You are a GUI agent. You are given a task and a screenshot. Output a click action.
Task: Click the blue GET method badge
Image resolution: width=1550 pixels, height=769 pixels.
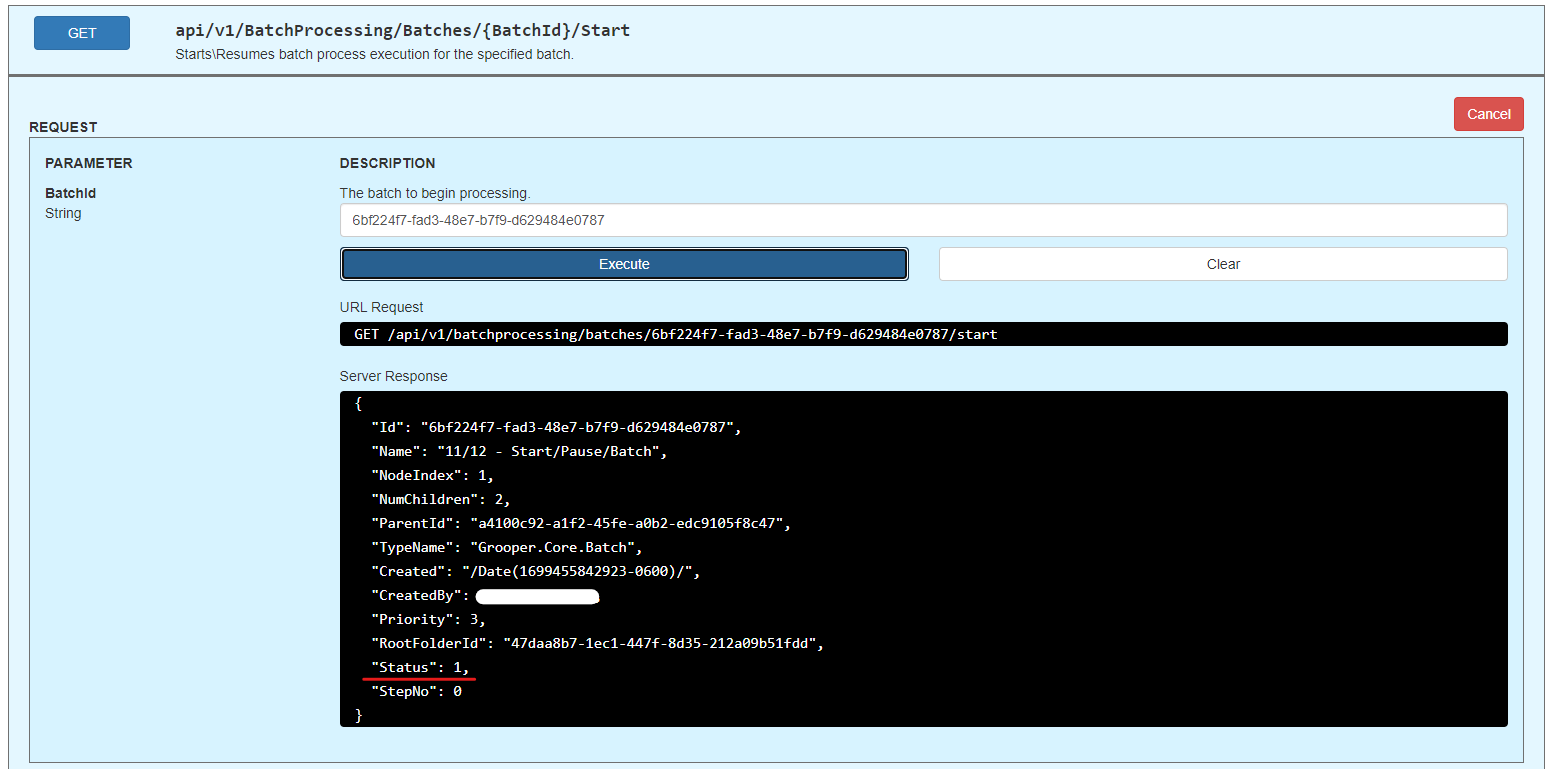(x=82, y=33)
